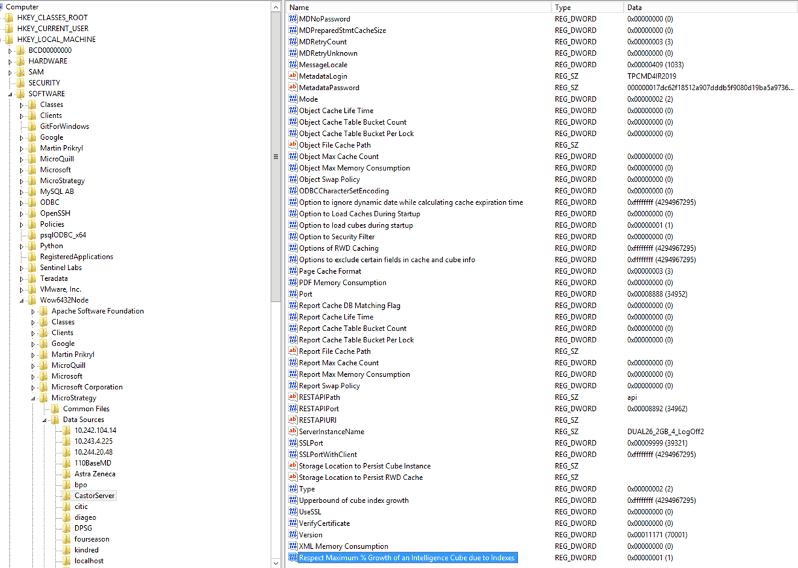Select the SSLPort registry value
Image resolution: width=798 pixels, height=568 pixels.
coord(310,442)
